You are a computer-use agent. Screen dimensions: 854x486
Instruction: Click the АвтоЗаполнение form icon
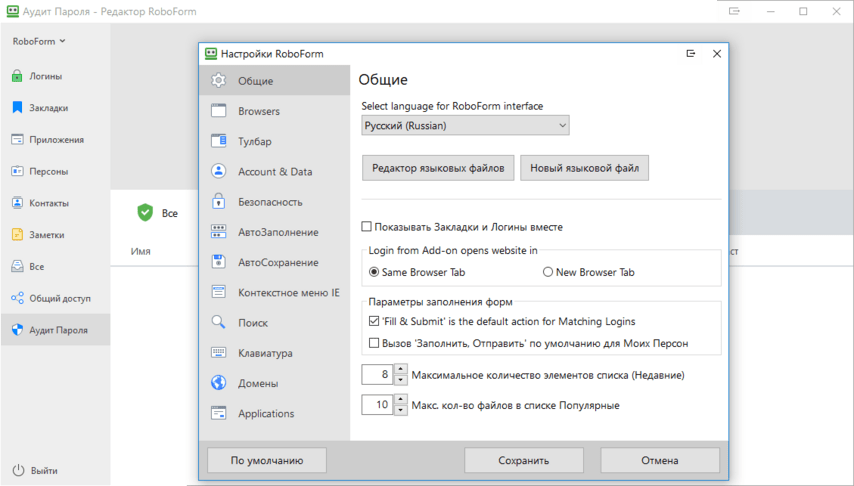218,232
